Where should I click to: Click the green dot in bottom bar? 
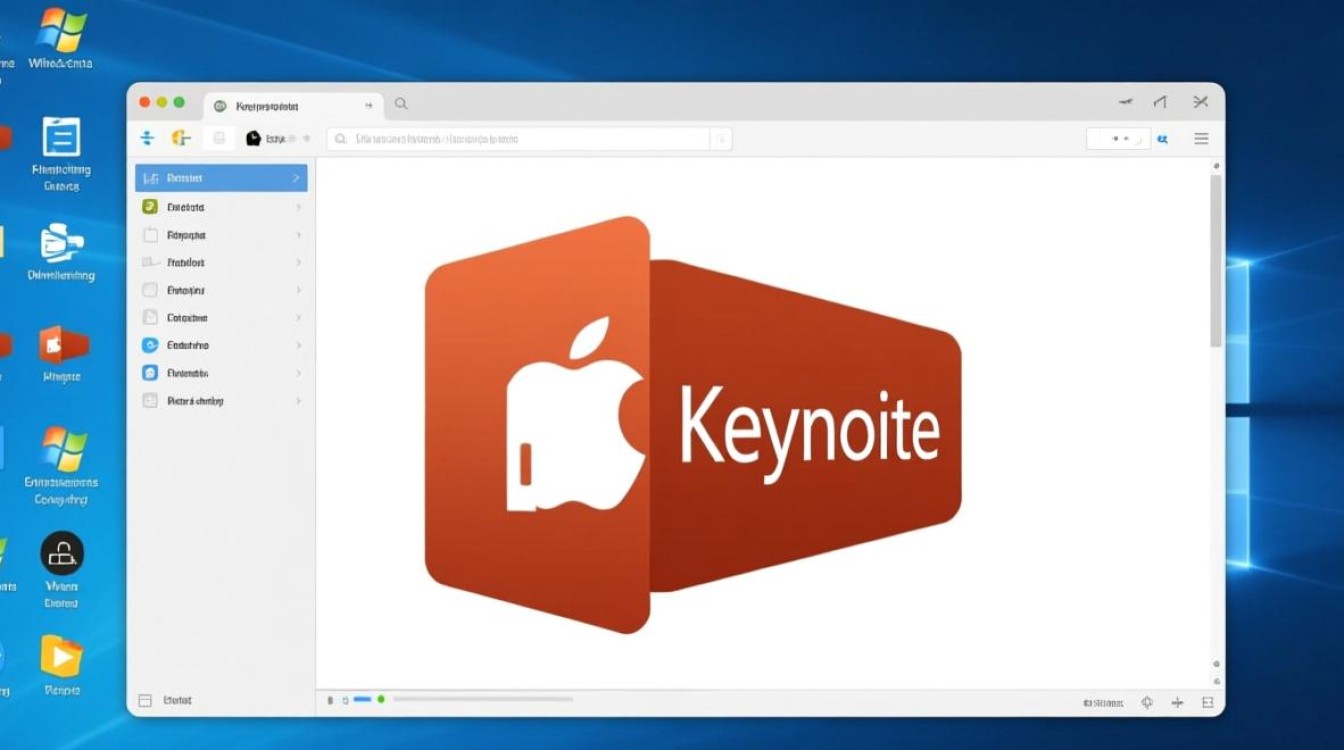[381, 699]
